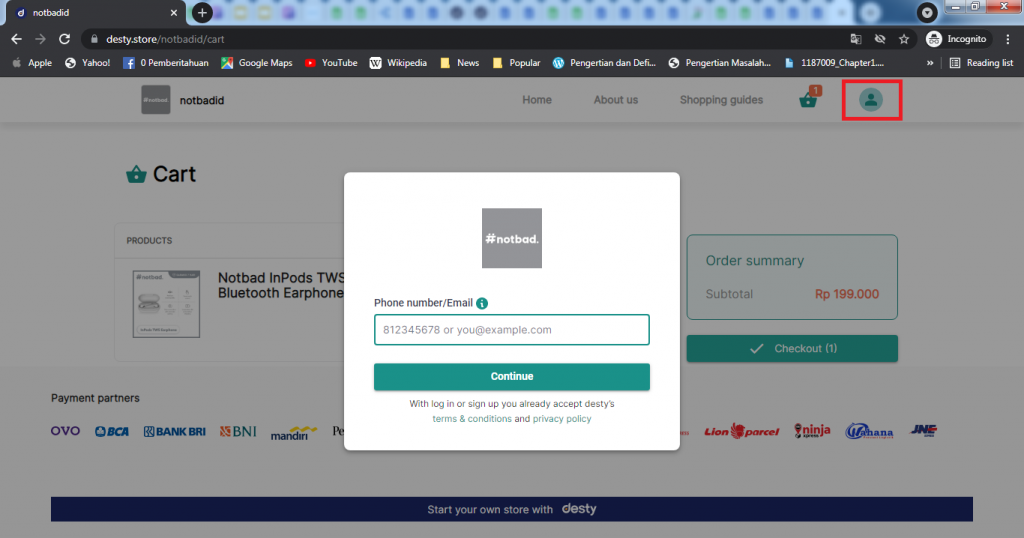The width and height of the screenshot is (1024, 538).
Task: Click the cart basket icon in header
Action: pyautogui.click(x=808, y=99)
